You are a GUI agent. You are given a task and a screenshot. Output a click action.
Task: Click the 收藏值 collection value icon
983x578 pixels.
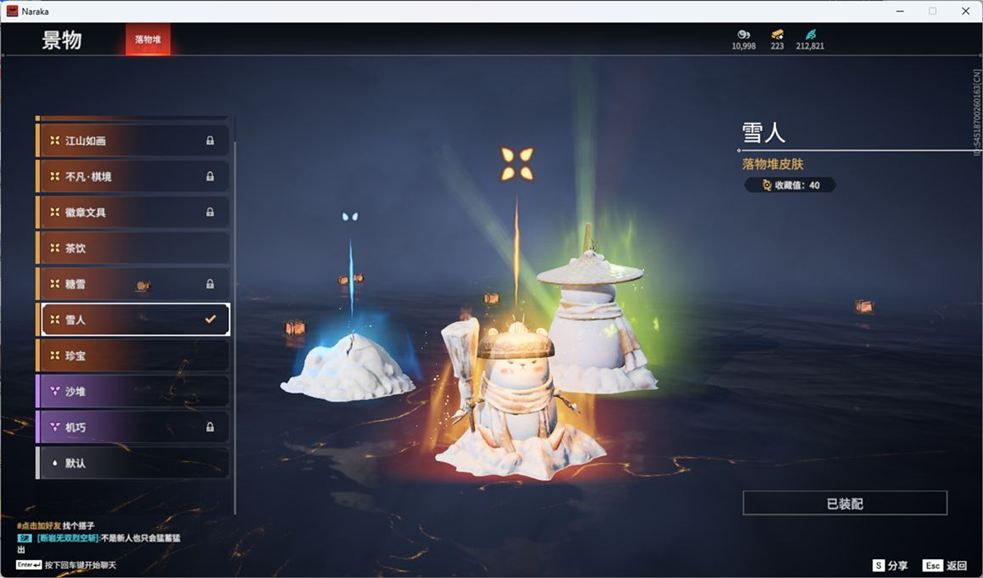point(767,185)
